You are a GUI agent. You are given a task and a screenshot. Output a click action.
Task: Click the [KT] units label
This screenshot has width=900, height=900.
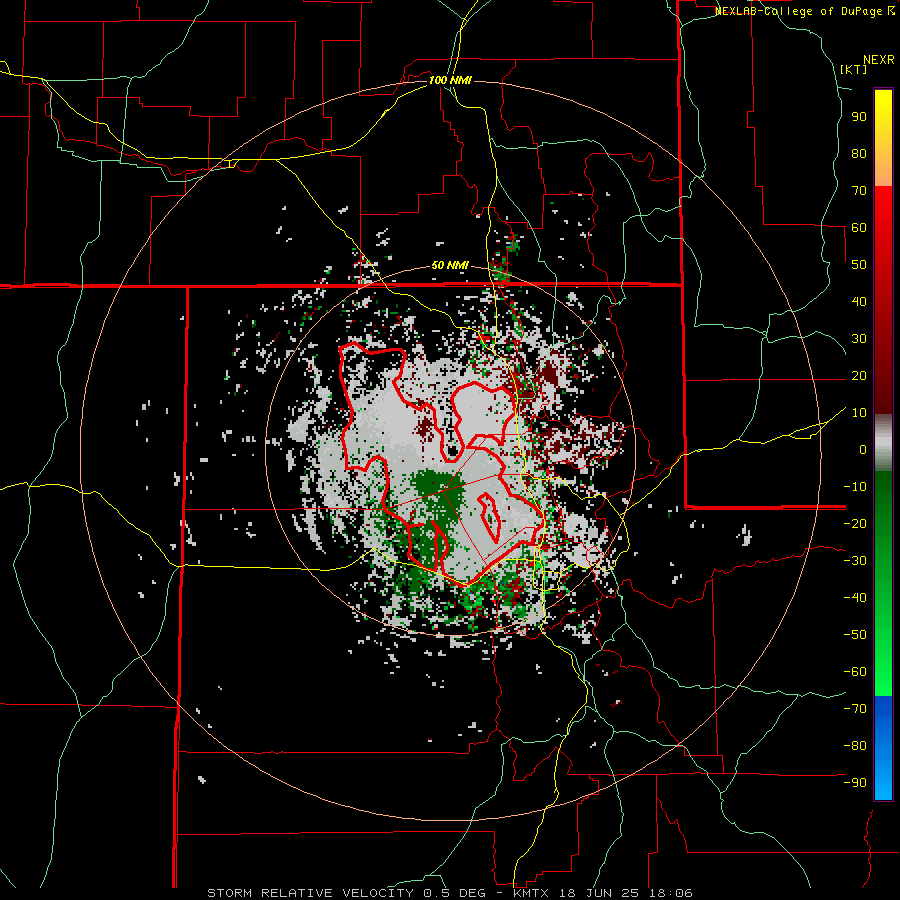pyautogui.click(x=854, y=69)
